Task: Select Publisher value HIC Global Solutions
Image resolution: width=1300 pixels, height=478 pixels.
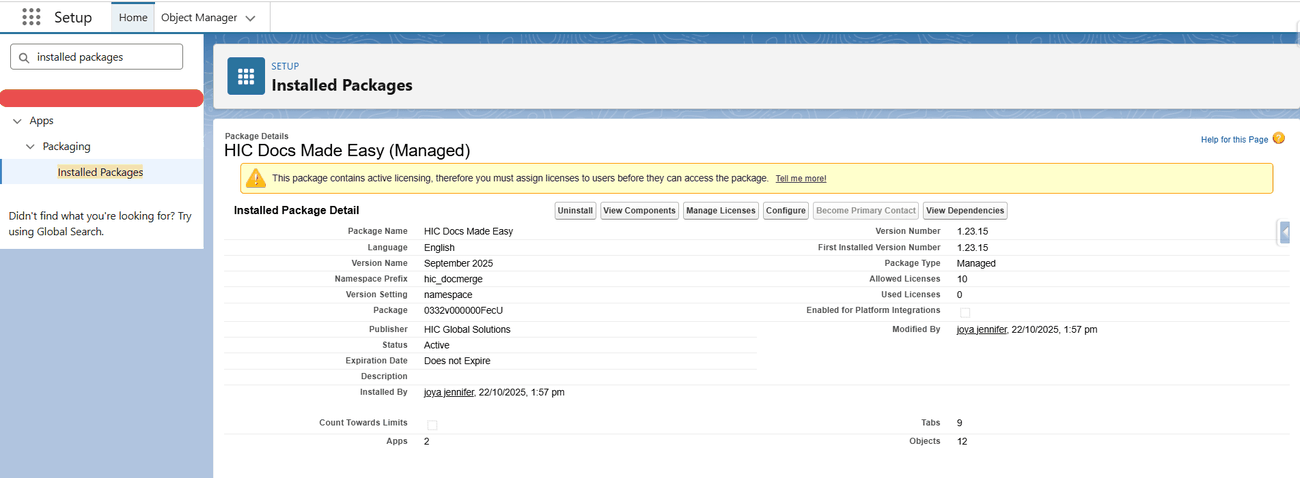Action: [467, 329]
